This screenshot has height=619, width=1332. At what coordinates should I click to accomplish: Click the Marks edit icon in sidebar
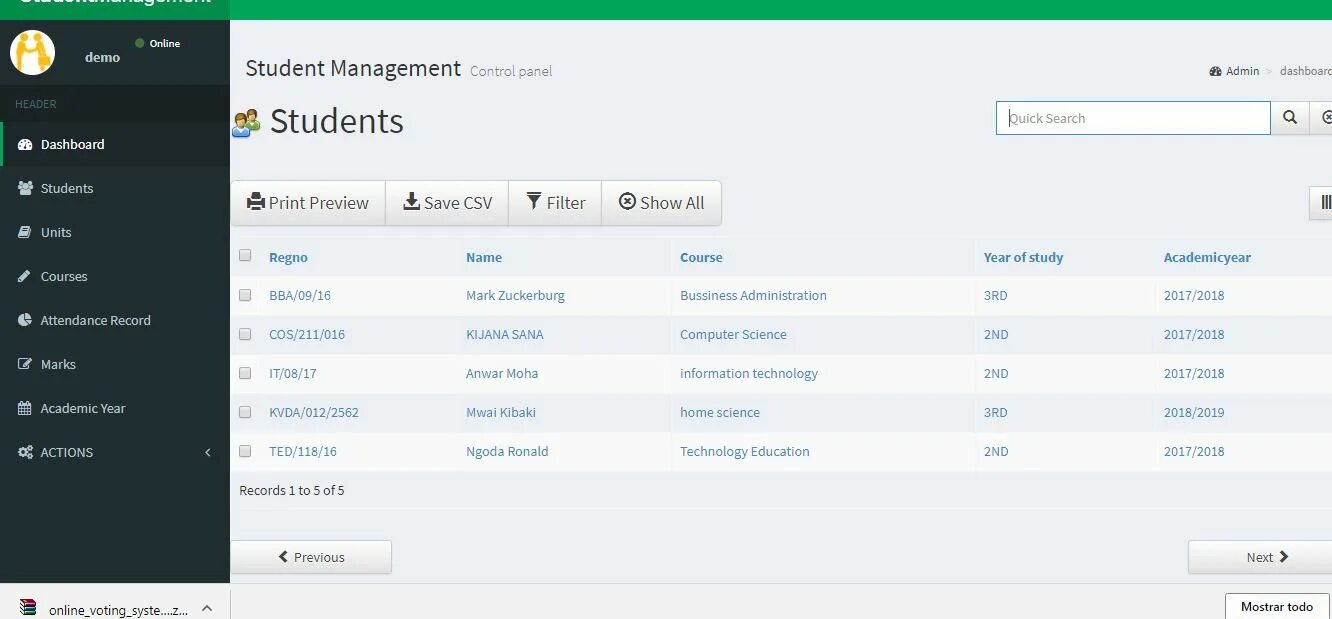coord(25,364)
